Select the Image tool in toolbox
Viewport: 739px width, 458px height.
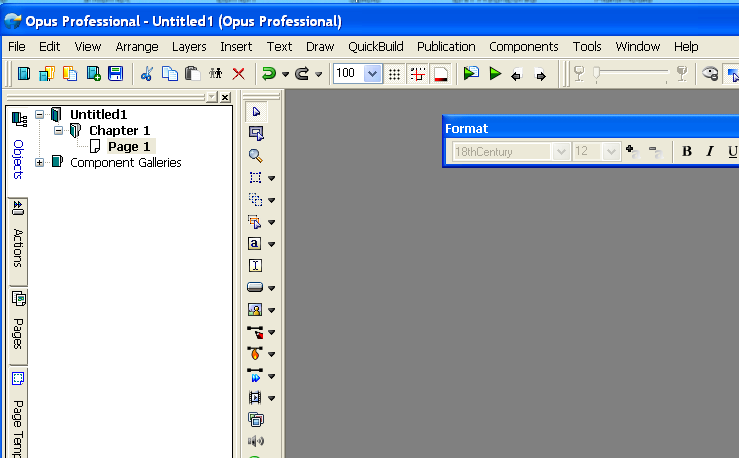[x=255, y=310]
